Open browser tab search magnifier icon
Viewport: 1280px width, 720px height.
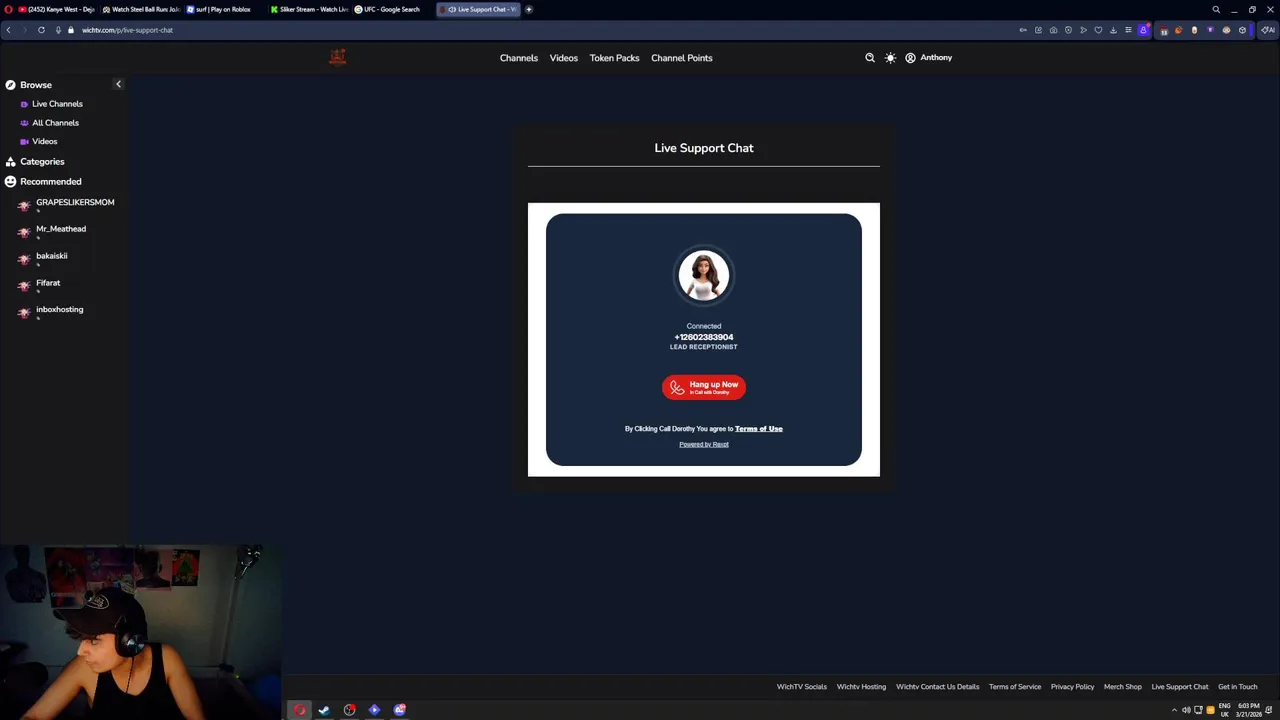1216,9
